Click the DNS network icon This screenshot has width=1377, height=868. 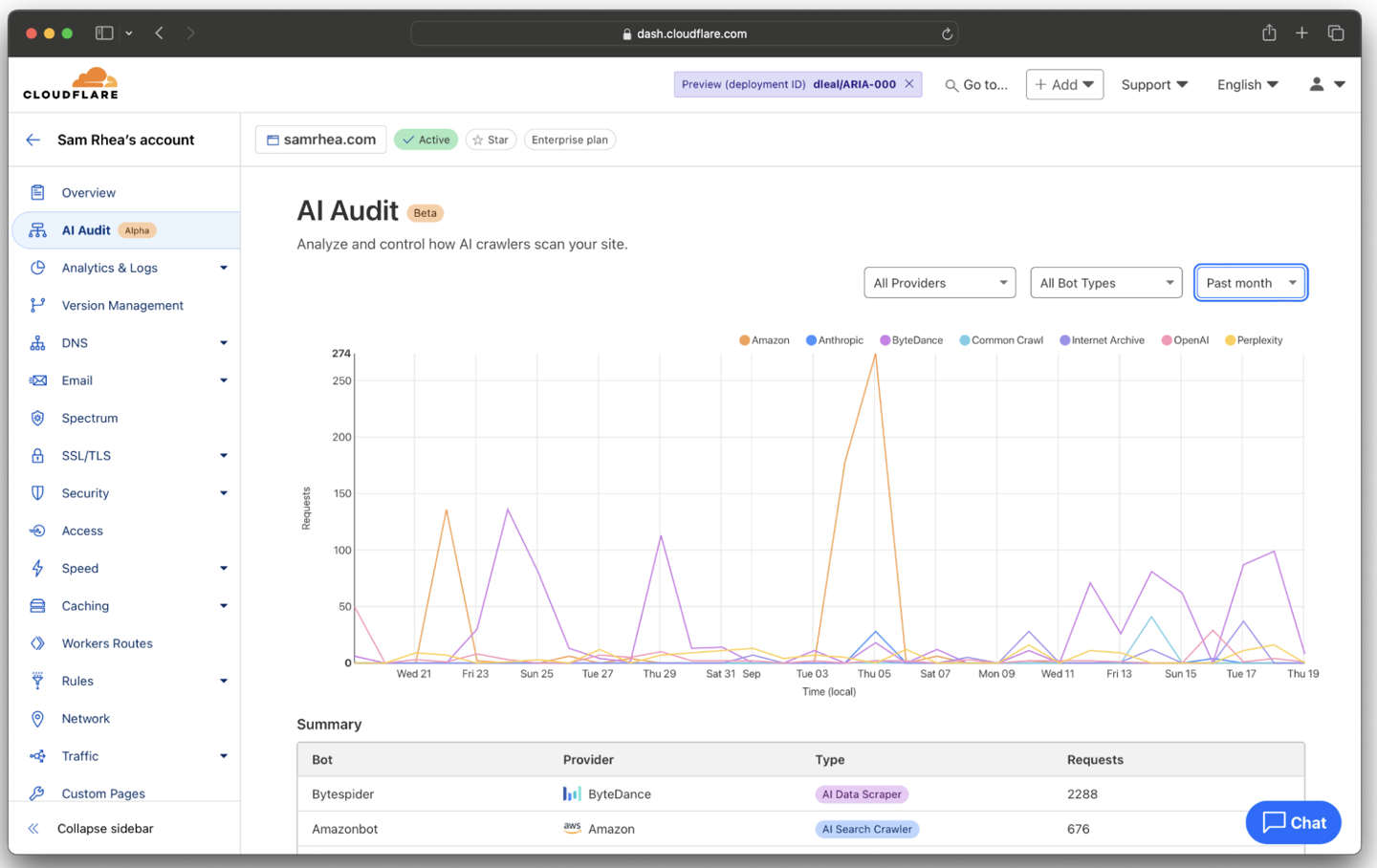tap(37, 343)
